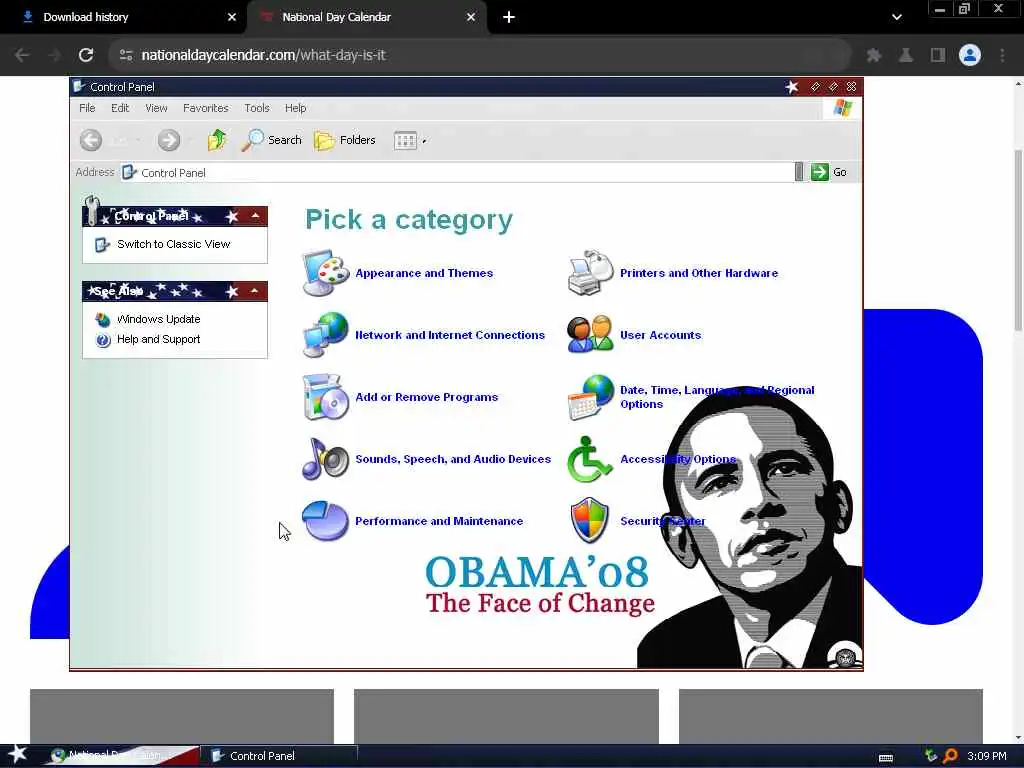1024x768 pixels.
Task: Click the Add or Remove Programs CD icon
Action: 325,396
